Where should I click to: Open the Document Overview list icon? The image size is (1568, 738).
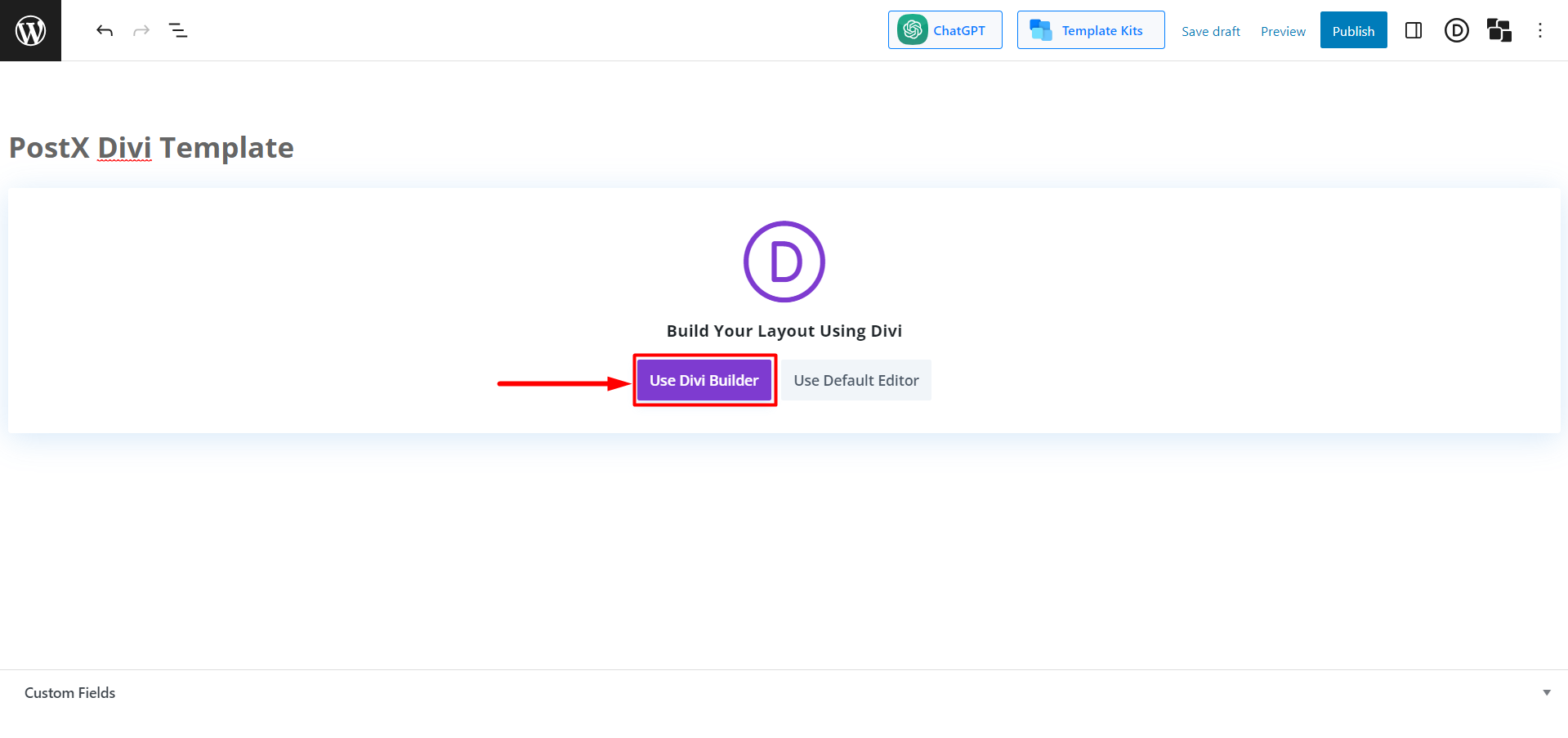[177, 30]
